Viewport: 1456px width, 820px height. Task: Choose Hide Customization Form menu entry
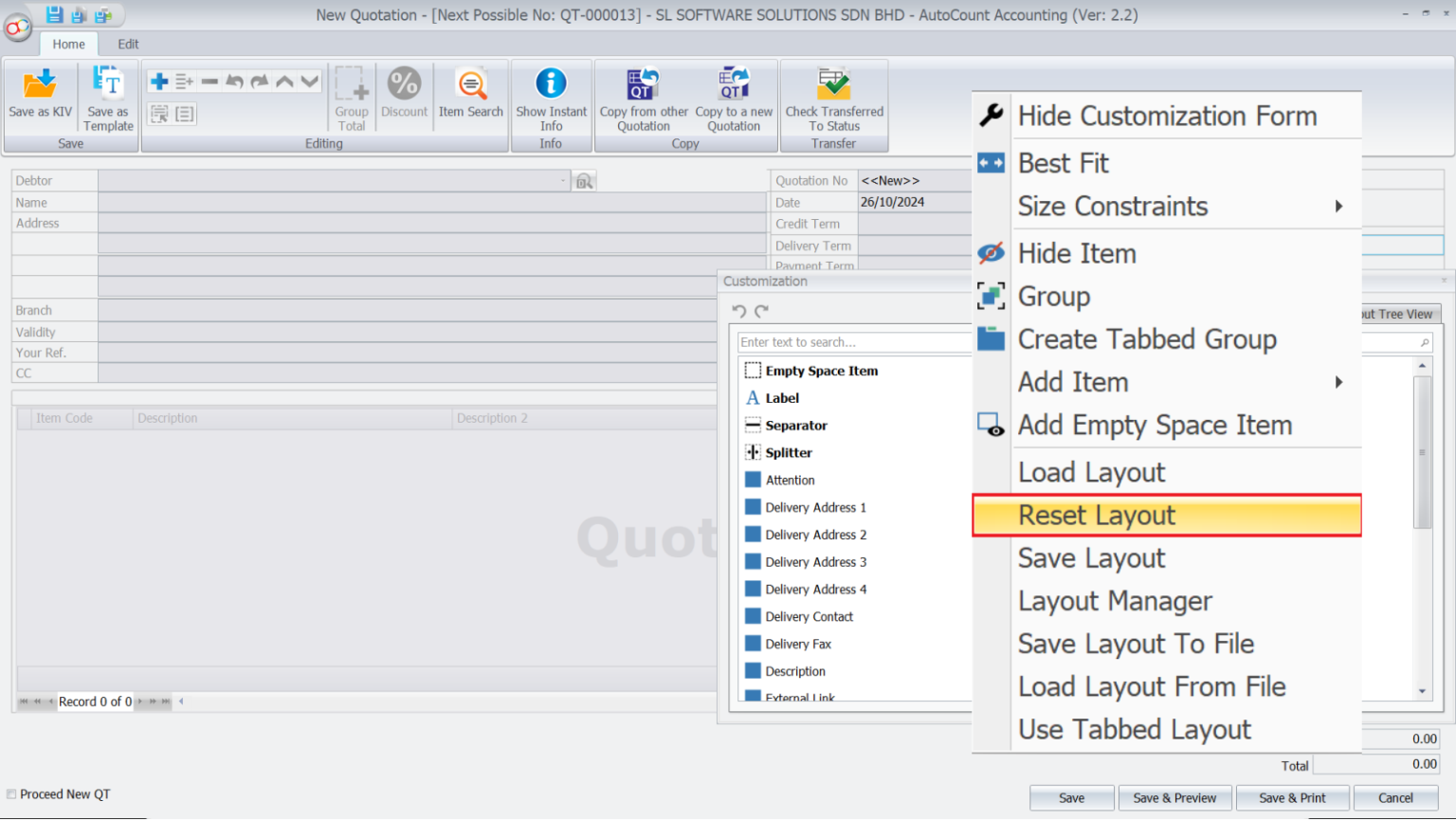tap(1167, 116)
